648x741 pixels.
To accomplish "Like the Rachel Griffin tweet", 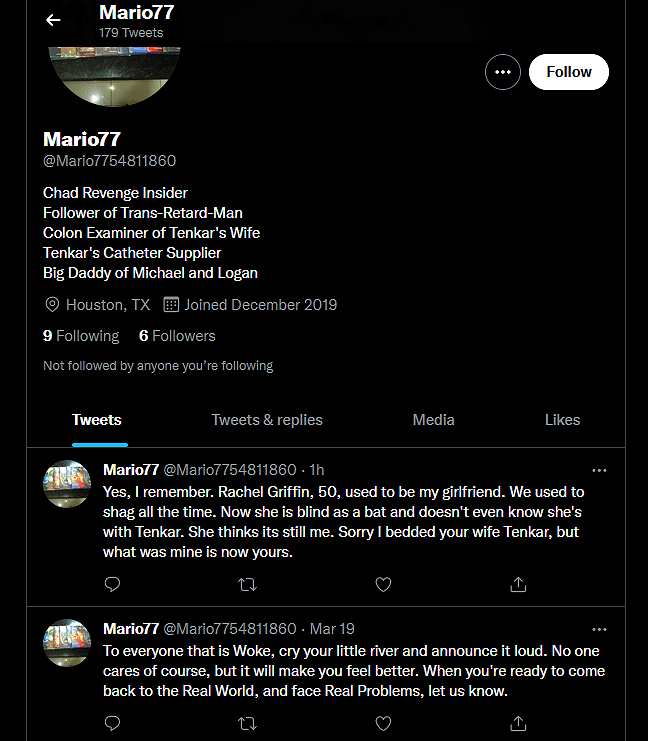I will [382, 583].
